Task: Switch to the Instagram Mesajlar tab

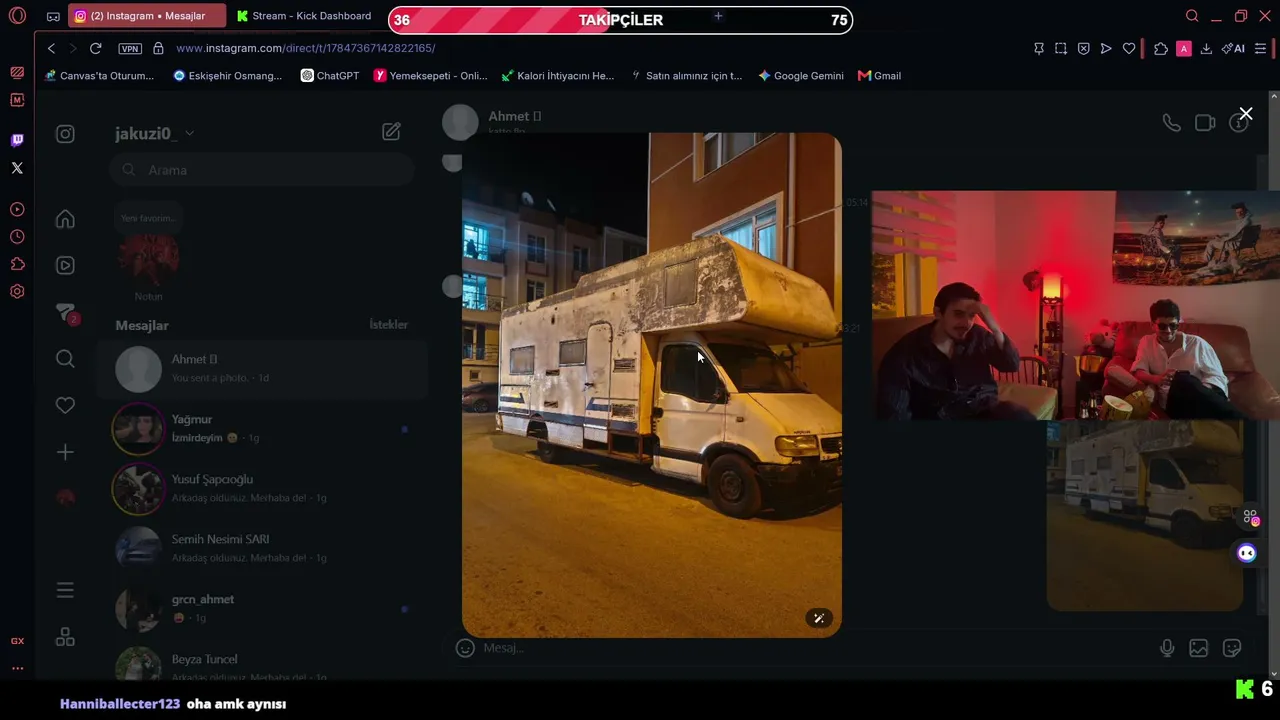Action: coord(146,16)
